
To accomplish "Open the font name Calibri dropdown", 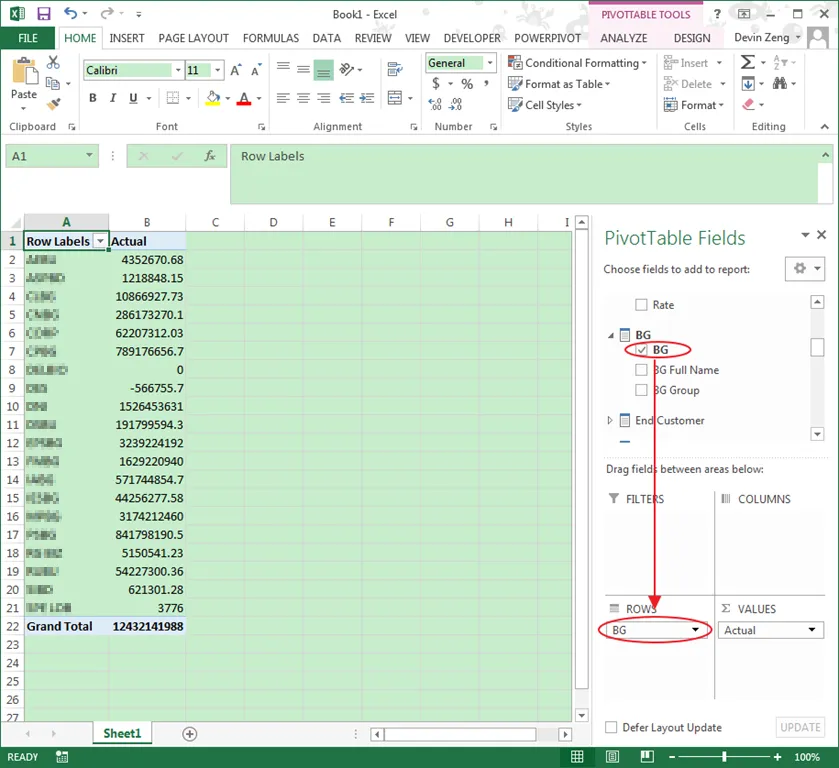I will click(x=178, y=70).
